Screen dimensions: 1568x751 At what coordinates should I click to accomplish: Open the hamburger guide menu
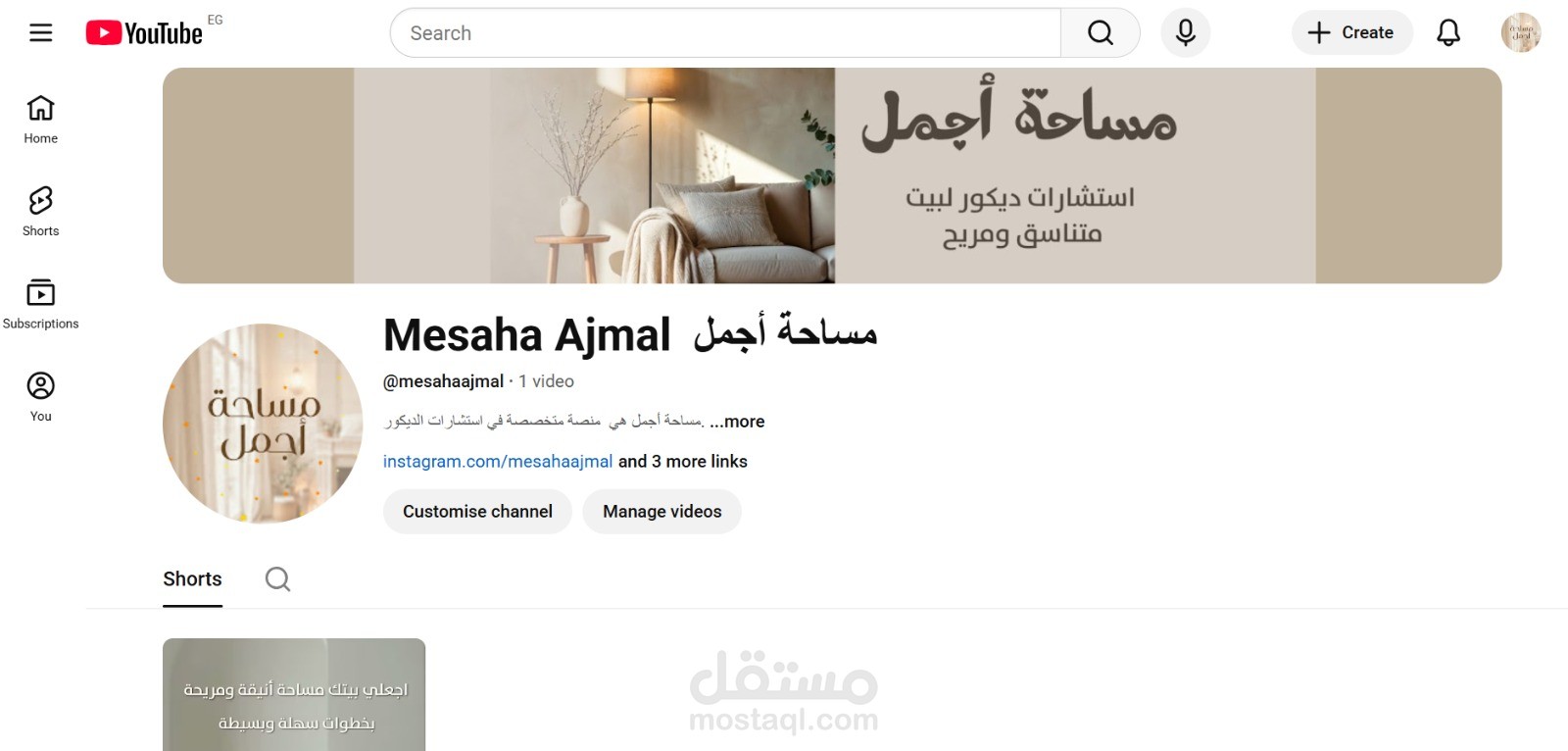[40, 32]
